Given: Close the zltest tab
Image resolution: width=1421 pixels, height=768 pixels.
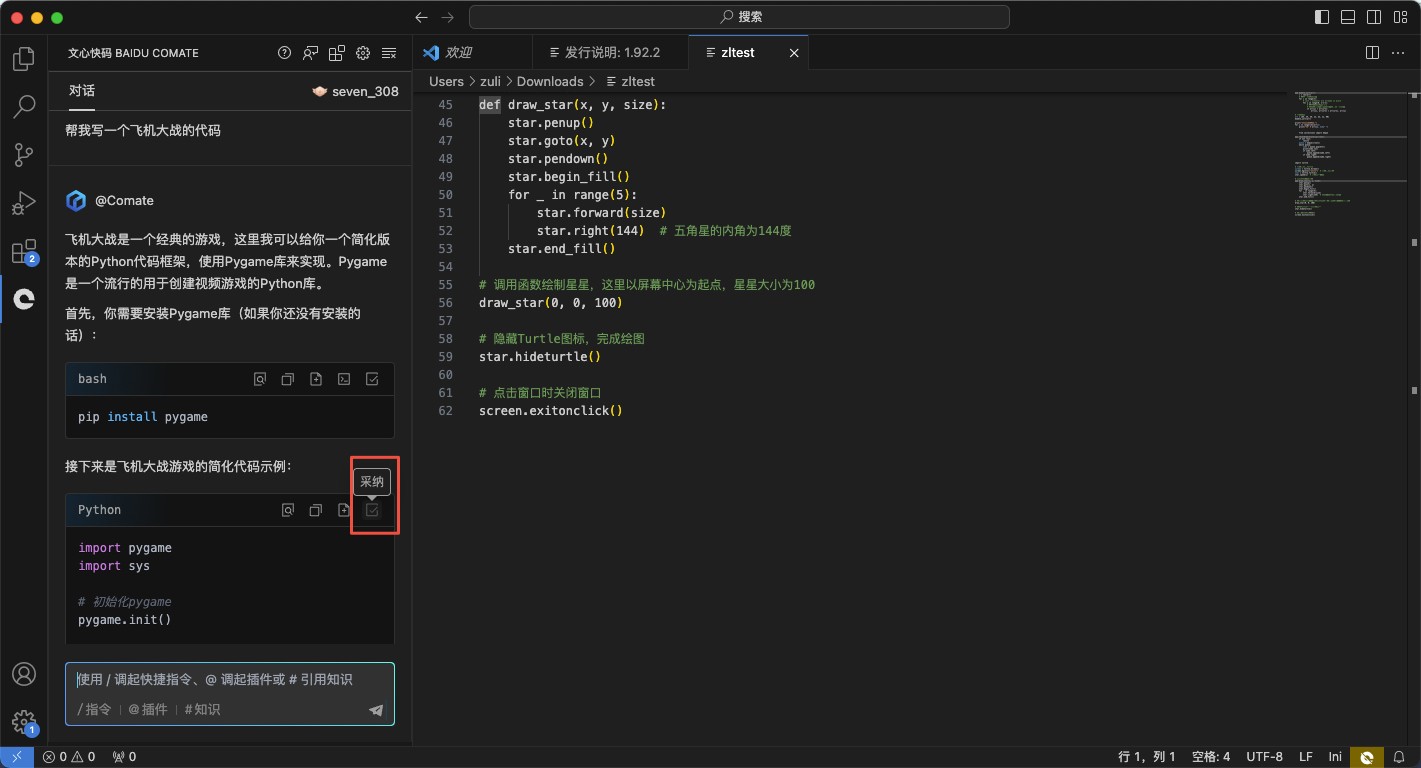Looking at the screenshot, I should coord(794,53).
